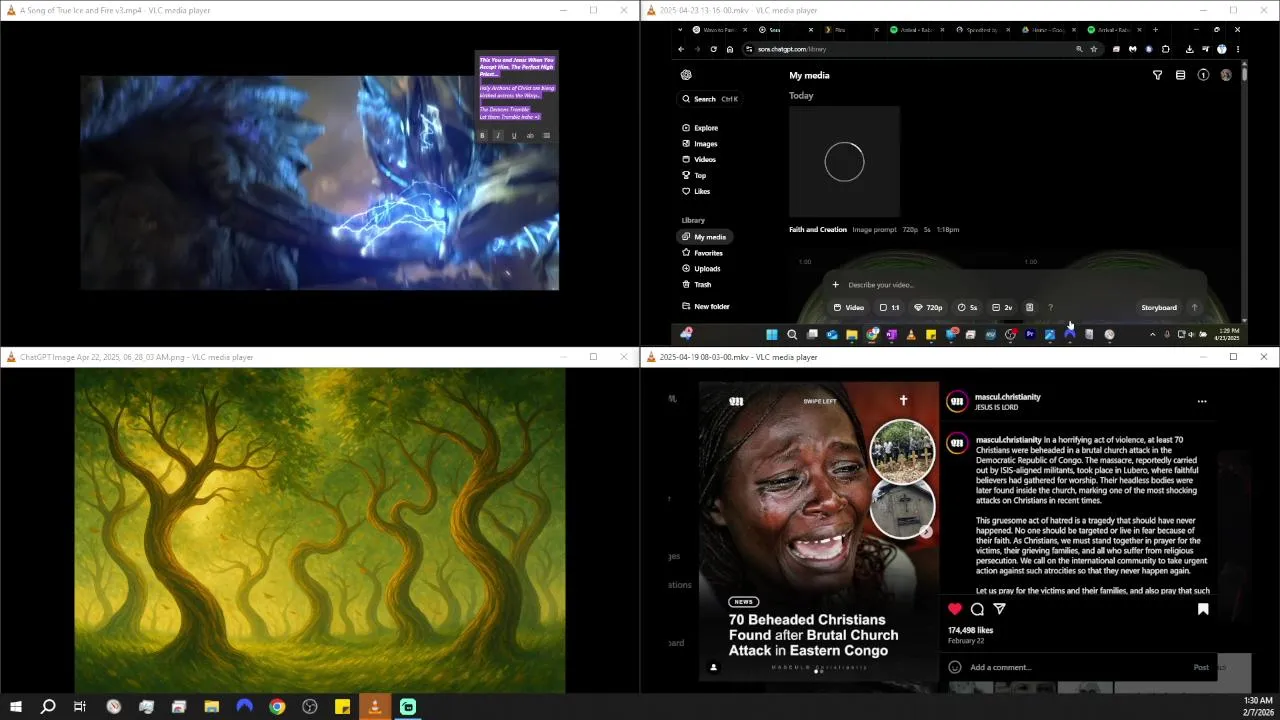Open the mascul.christianity profile header link

pos(1007,397)
